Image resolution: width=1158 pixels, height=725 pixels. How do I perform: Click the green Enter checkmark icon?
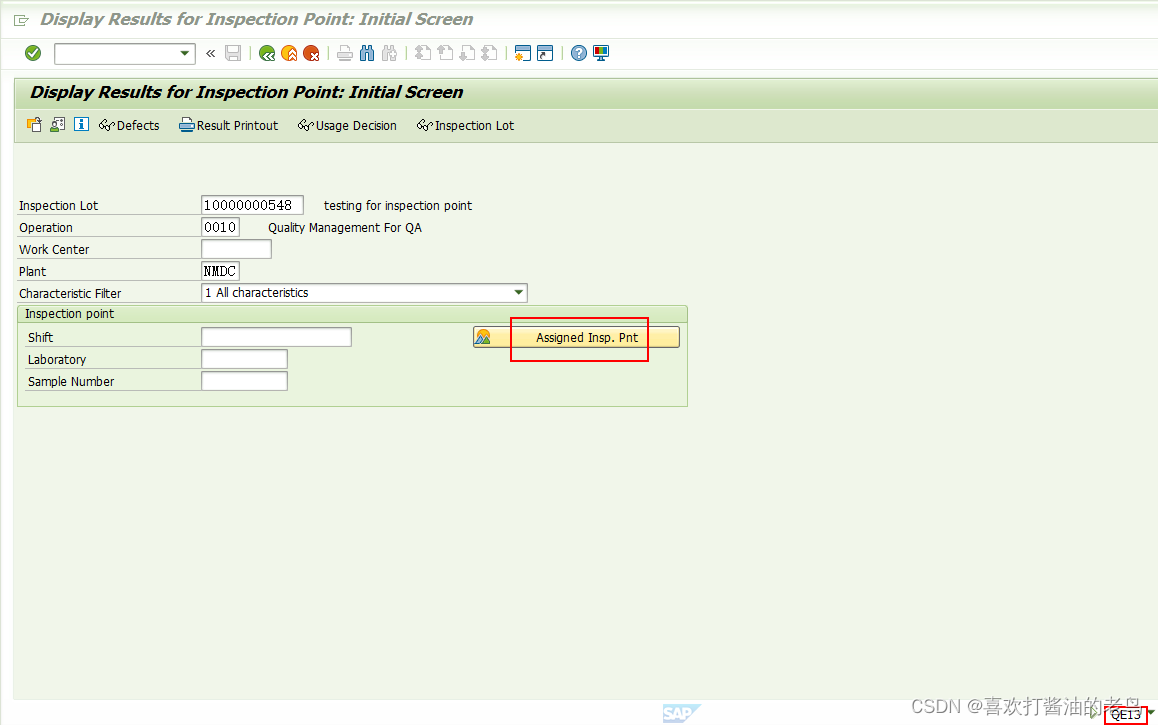tap(32, 53)
